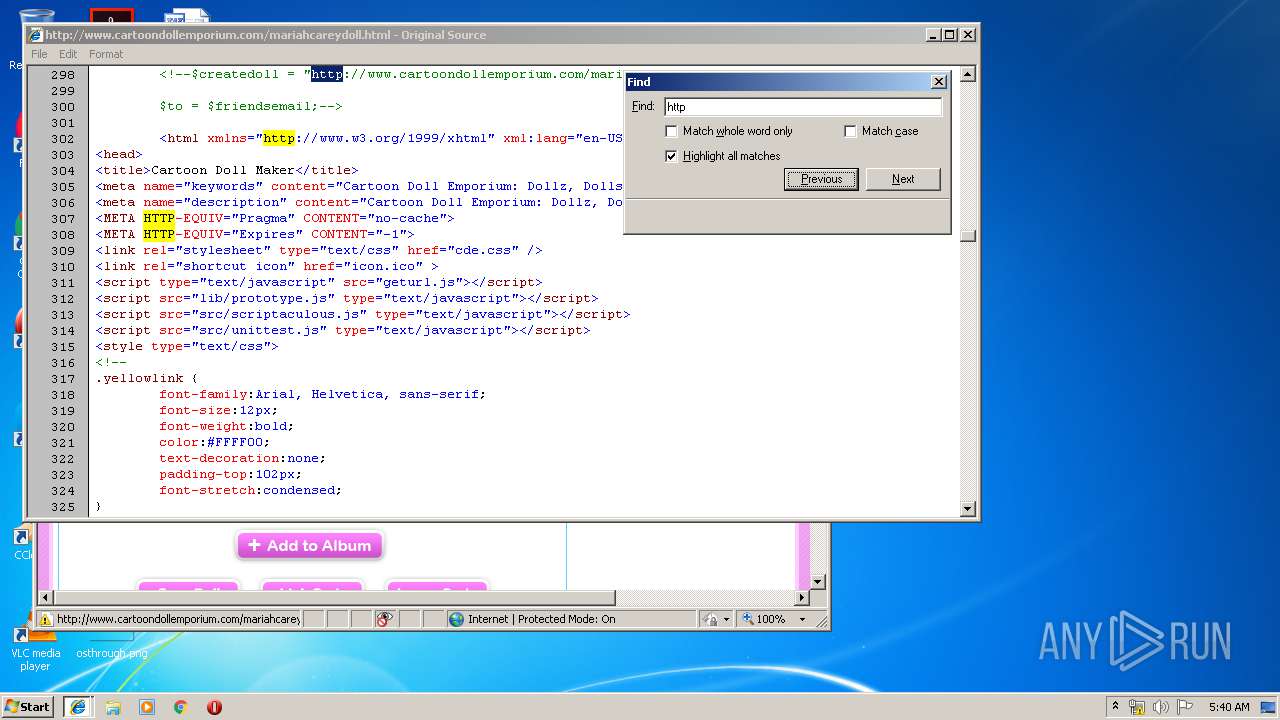
Task: Click scroll down arrow of source viewer
Action: coord(967,509)
